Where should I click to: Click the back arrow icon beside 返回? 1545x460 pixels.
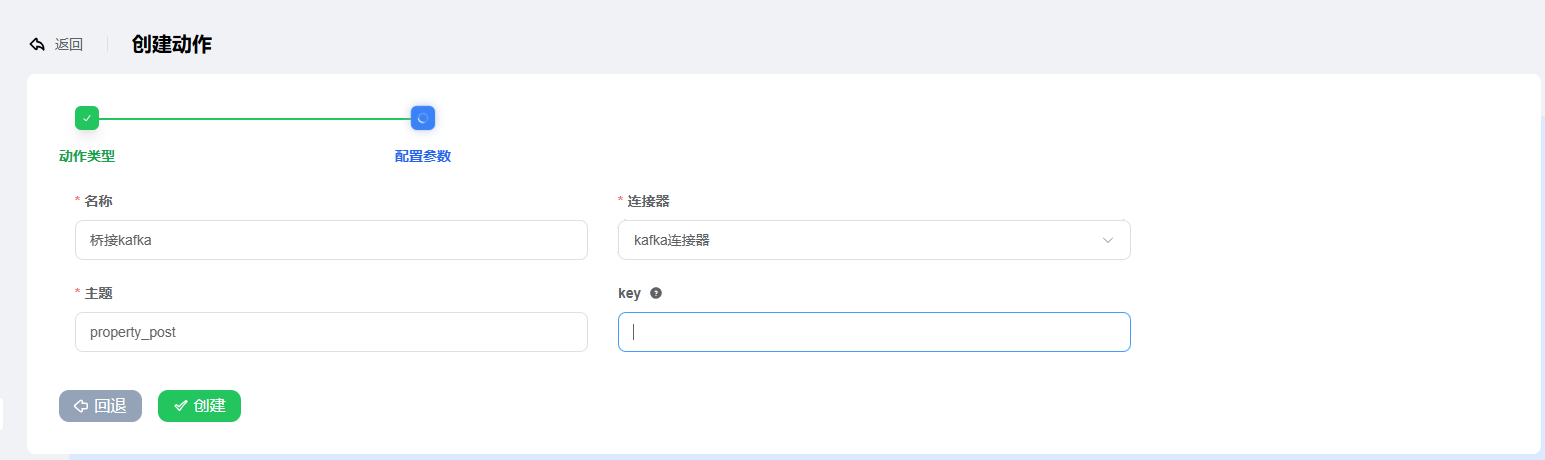coord(37,44)
